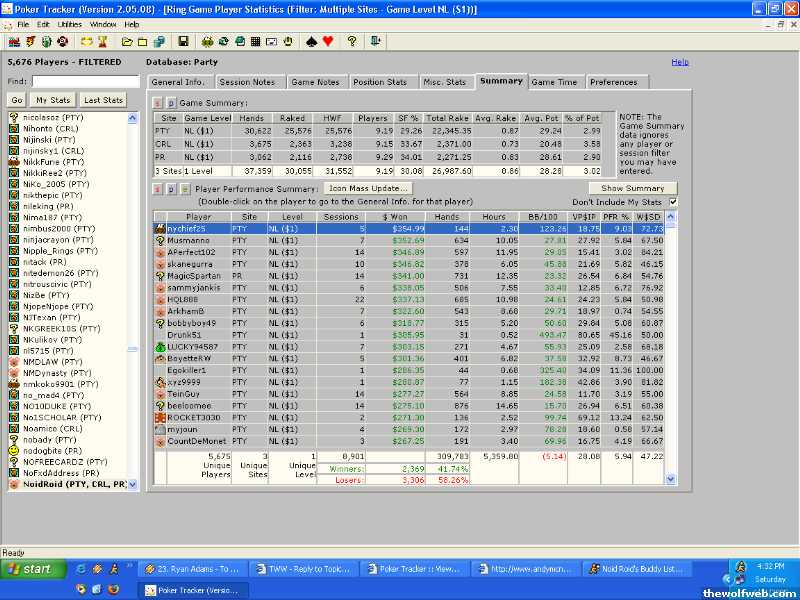The image size is (800, 600).
Task: Click the floppy disk save icon
Action: [x=183, y=41]
